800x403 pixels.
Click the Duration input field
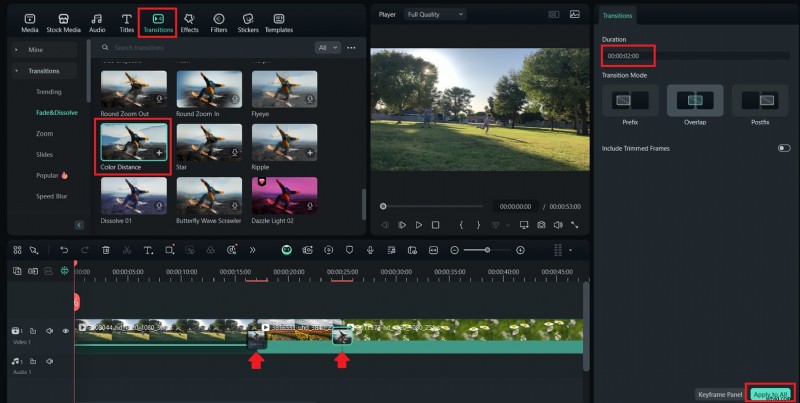click(x=696, y=56)
